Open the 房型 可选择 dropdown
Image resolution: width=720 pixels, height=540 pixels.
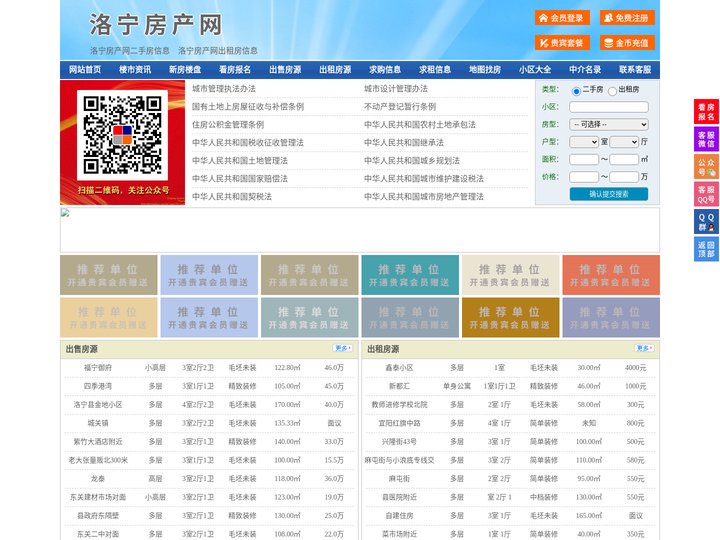pos(609,124)
